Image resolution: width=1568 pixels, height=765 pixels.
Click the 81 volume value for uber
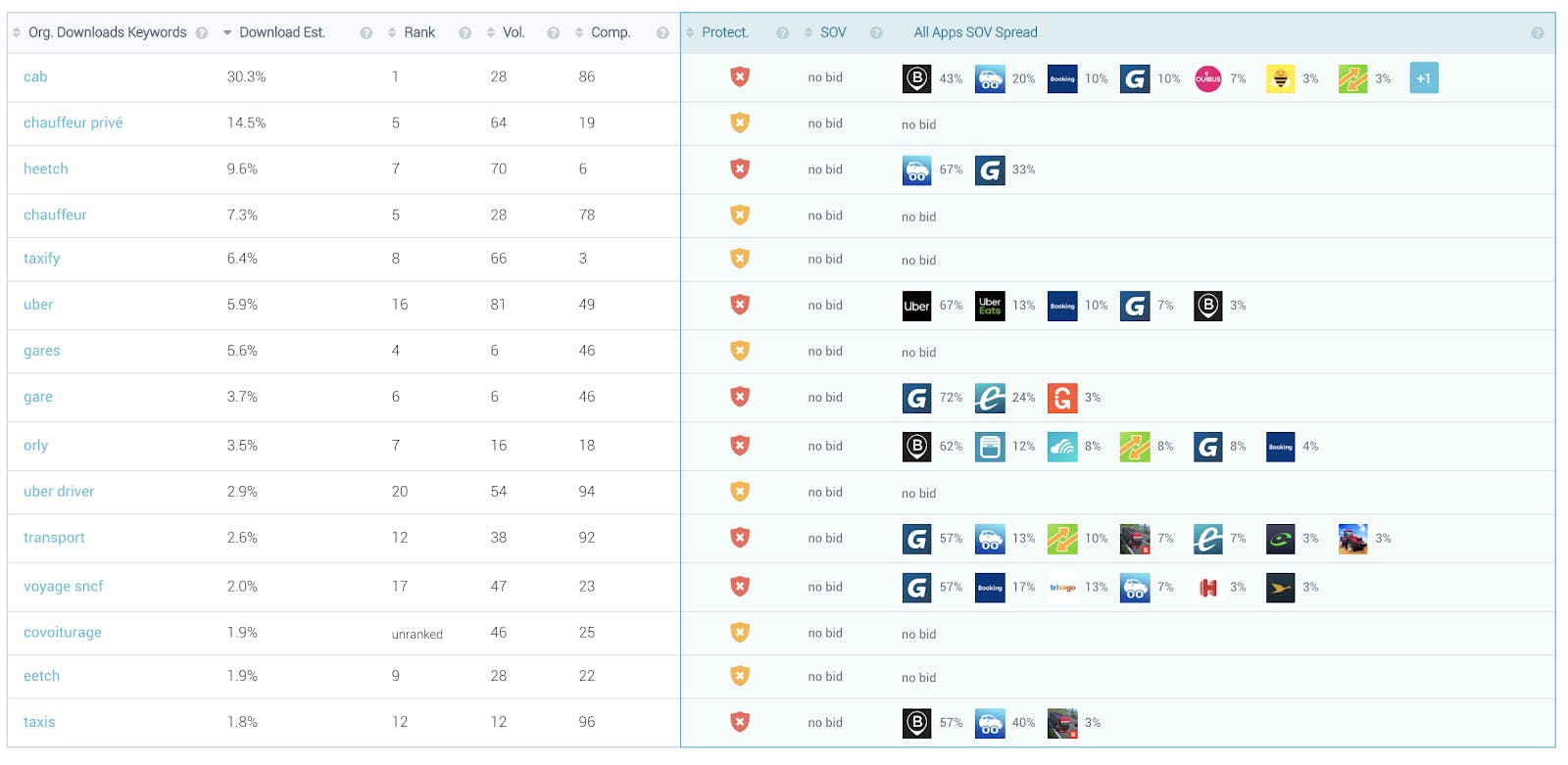[x=499, y=304]
